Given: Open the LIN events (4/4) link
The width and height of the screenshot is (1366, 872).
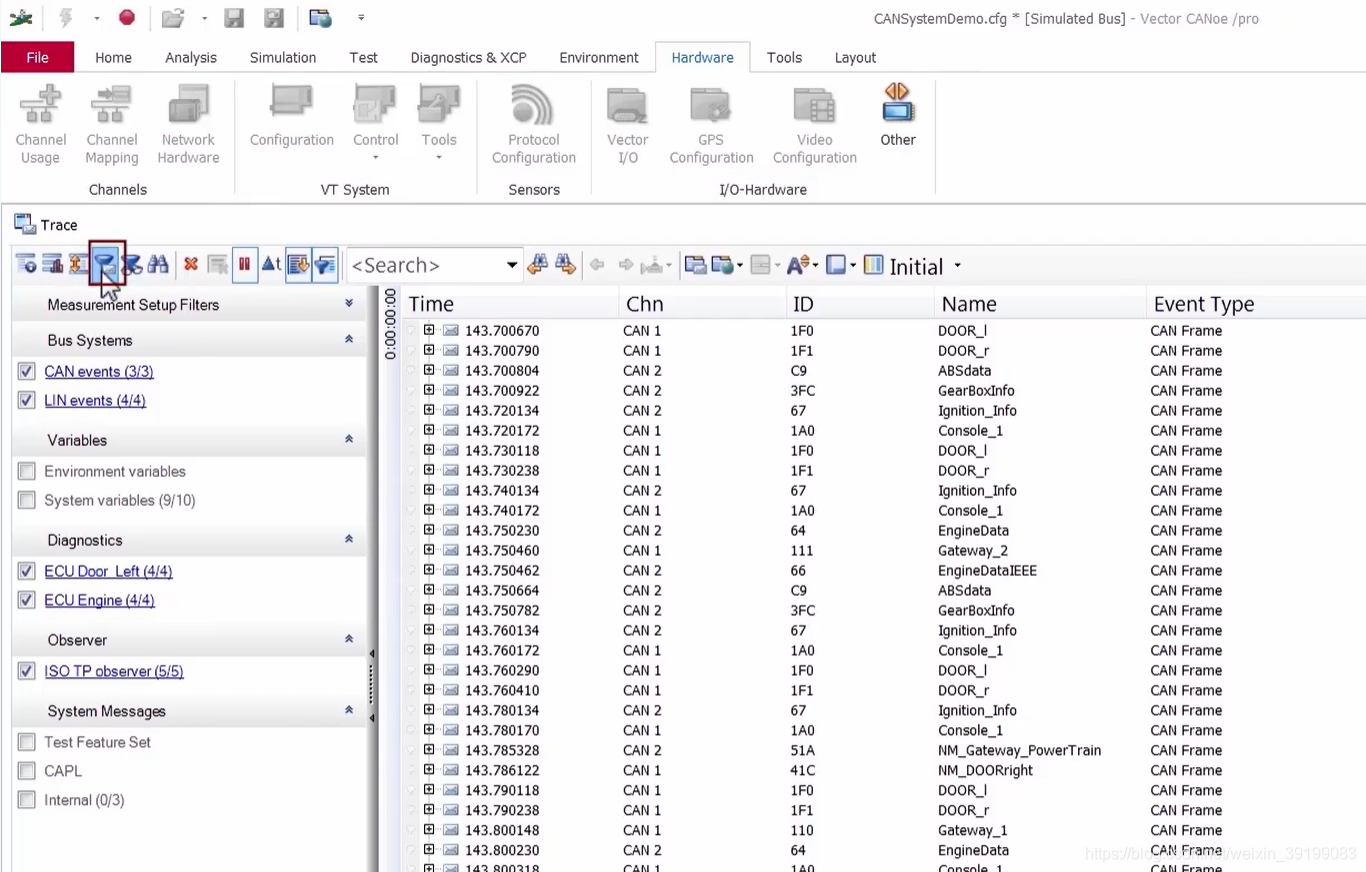Looking at the screenshot, I should [x=95, y=400].
